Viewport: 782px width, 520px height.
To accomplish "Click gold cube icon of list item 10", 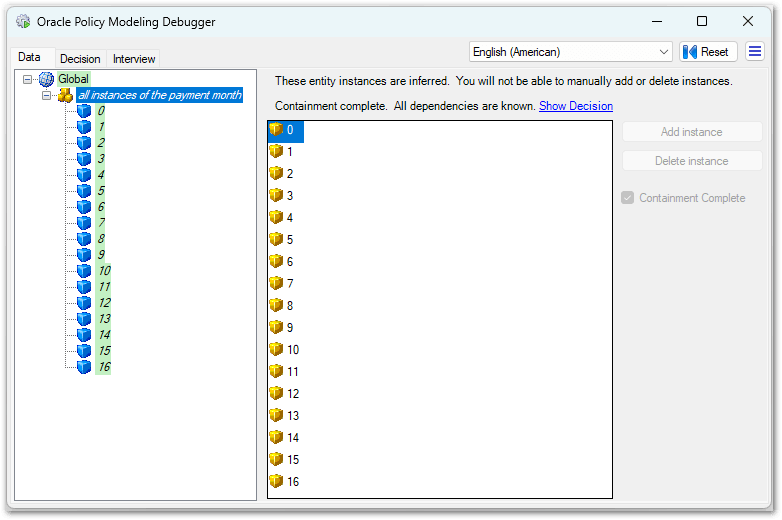I will [x=276, y=349].
